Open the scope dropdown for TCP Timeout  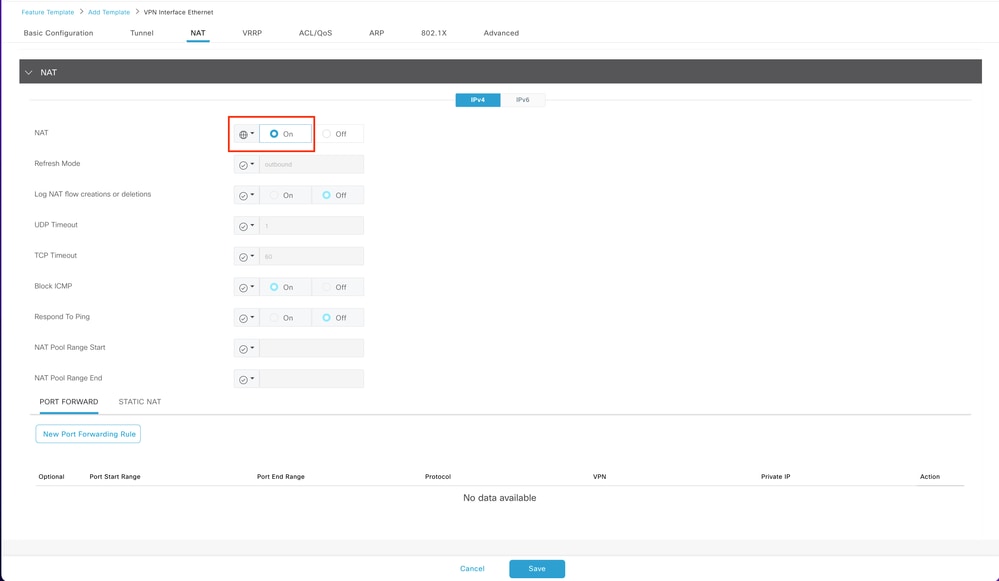(x=245, y=256)
